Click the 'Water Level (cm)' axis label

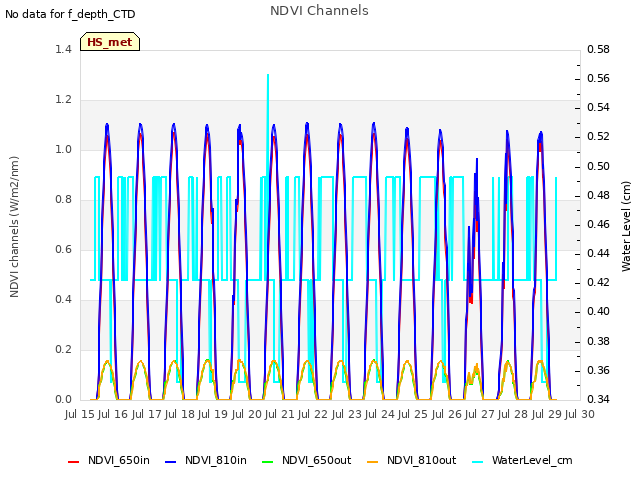626,227
